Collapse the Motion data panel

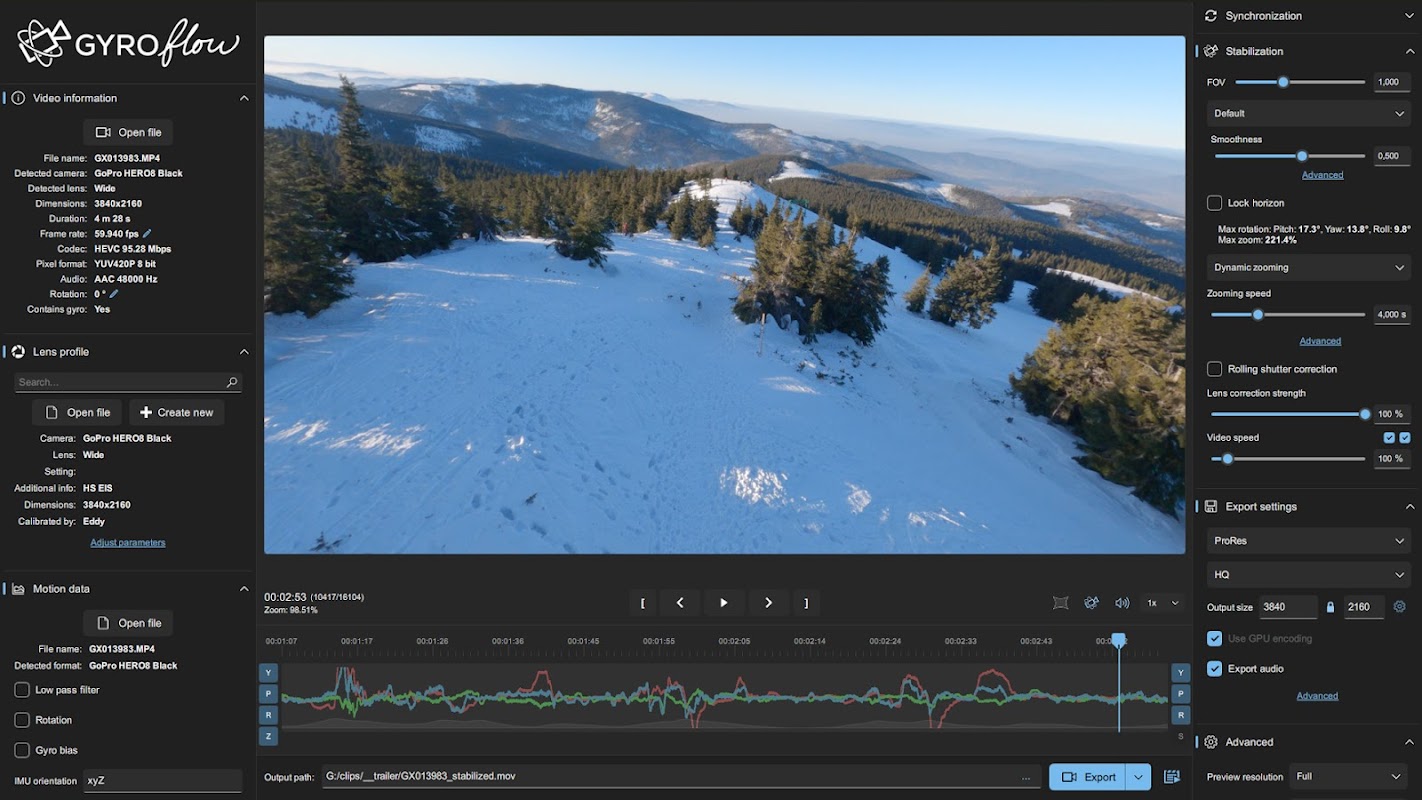tap(244, 589)
